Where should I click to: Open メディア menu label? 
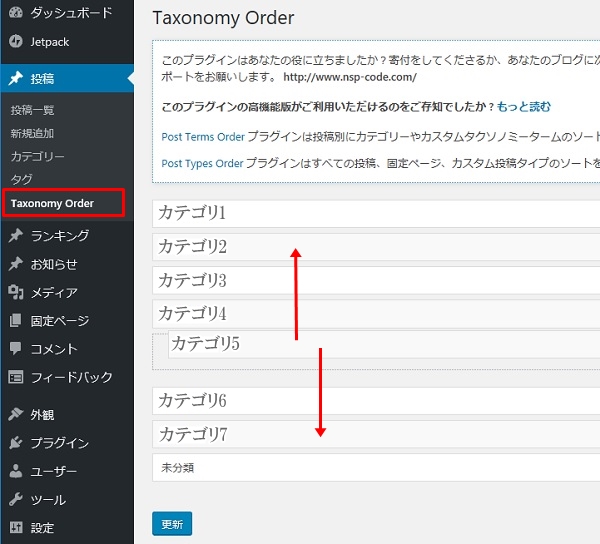[x=54, y=293]
